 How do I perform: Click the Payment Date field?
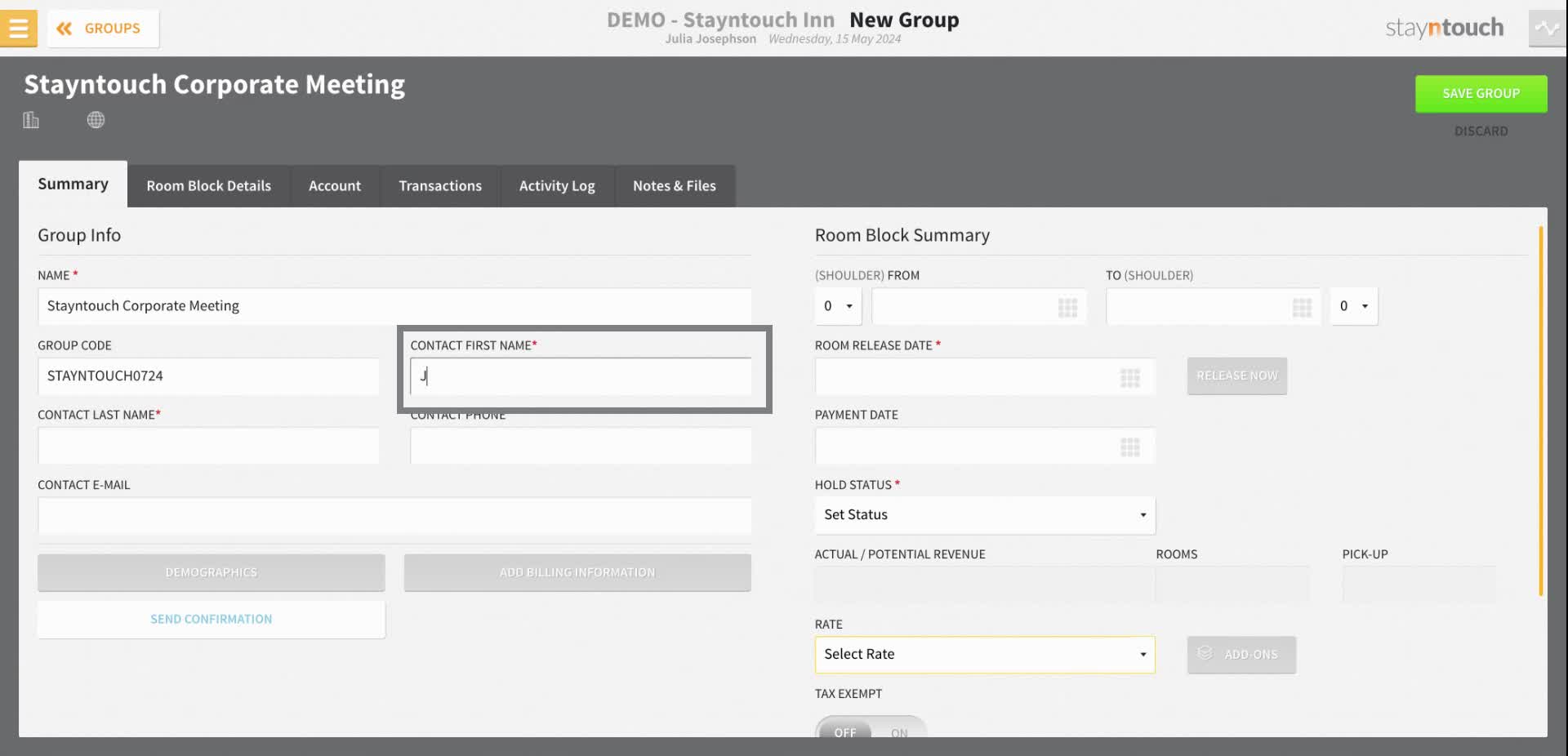point(985,446)
